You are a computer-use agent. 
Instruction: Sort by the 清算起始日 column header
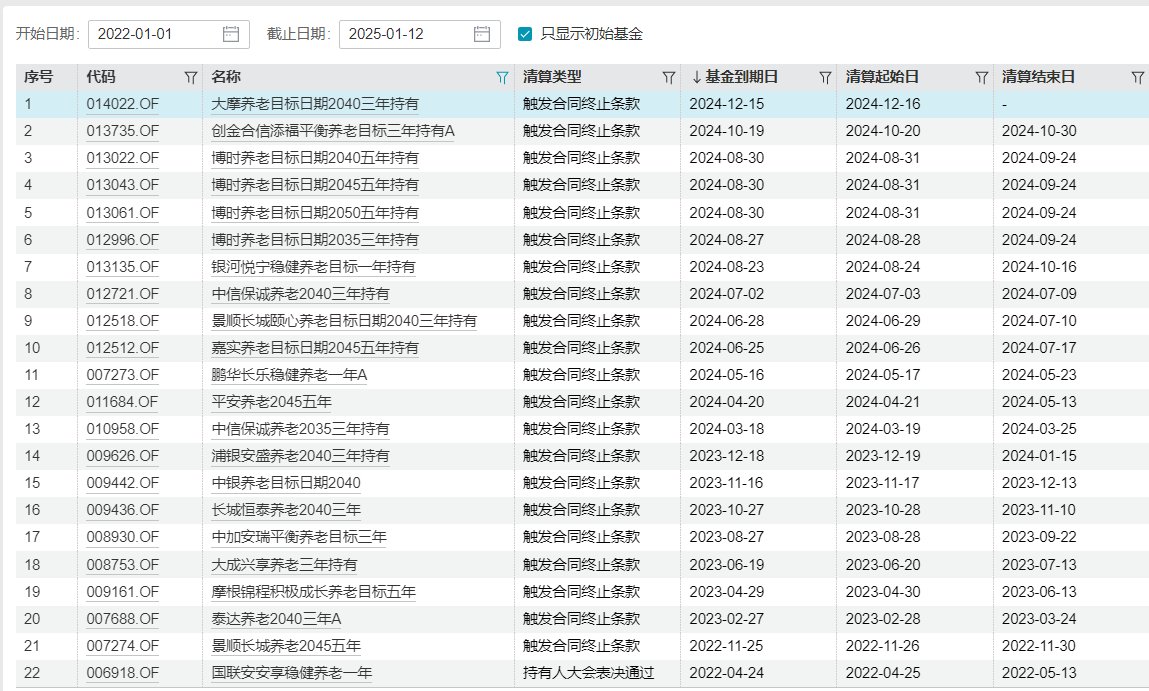coord(882,77)
